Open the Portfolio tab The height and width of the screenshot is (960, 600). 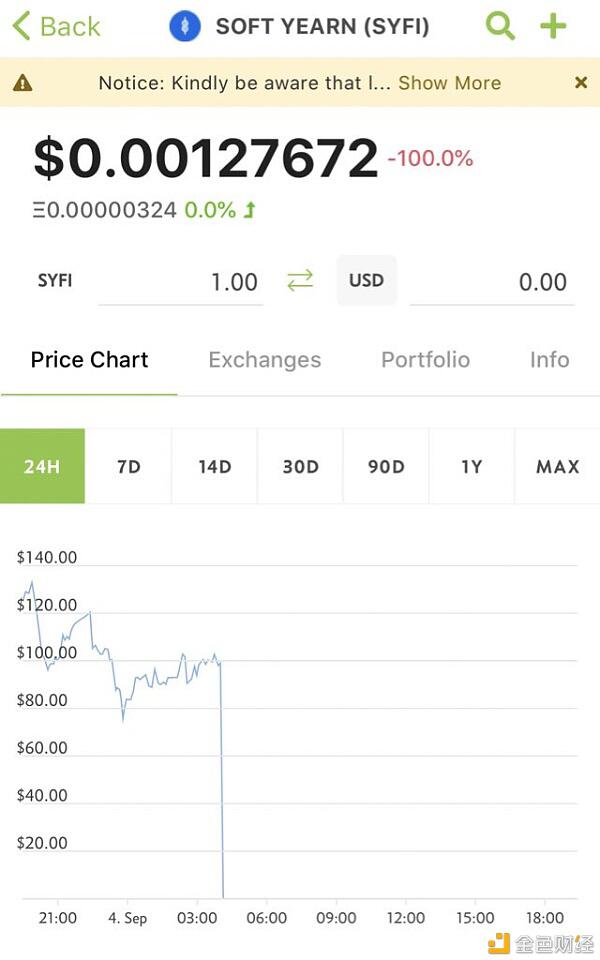click(x=425, y=360)
